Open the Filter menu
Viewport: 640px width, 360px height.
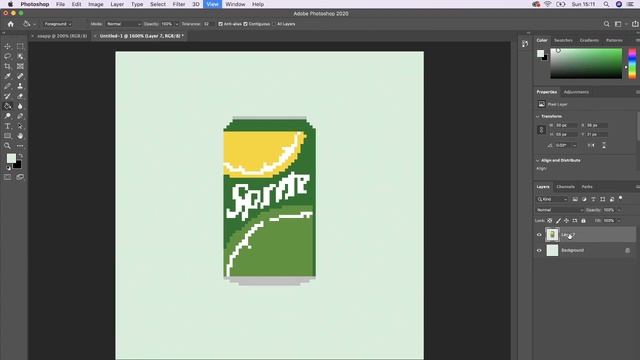point(179,4)
